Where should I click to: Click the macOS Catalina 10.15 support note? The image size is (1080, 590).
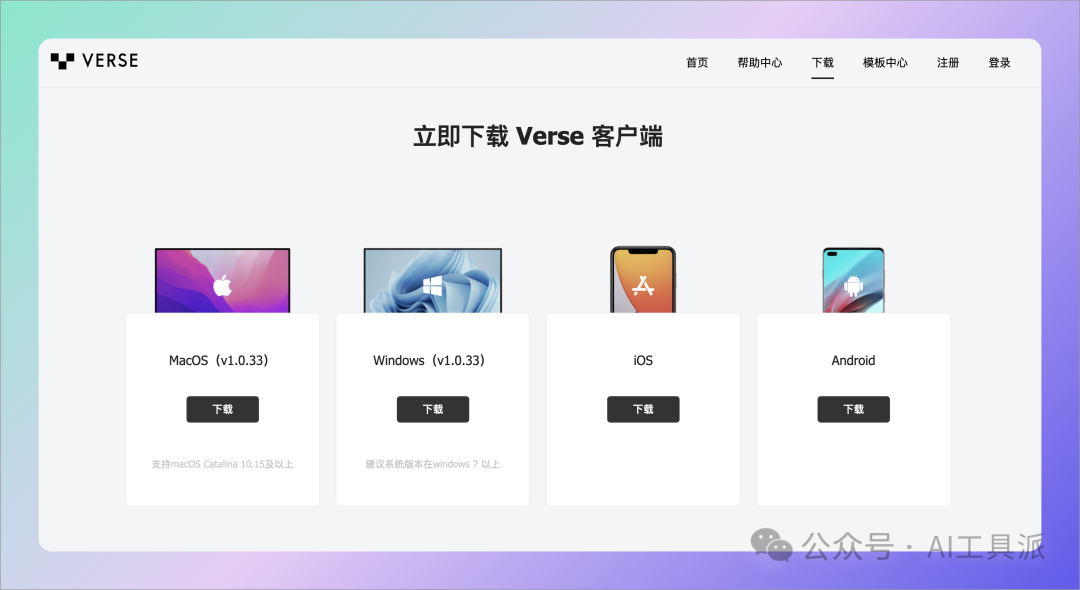click(222, 464)
